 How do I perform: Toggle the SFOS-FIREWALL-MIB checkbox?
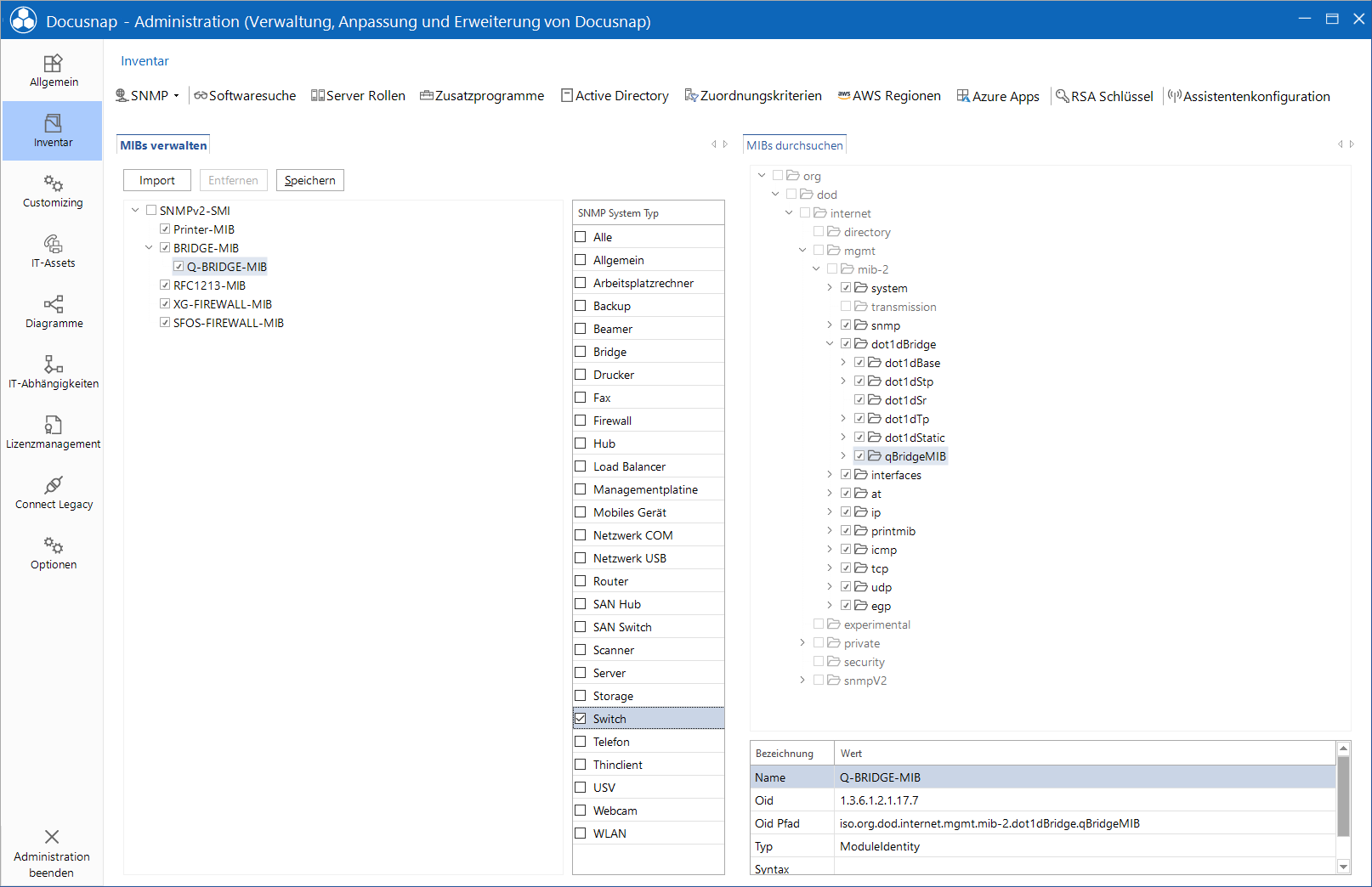point(165,323)
